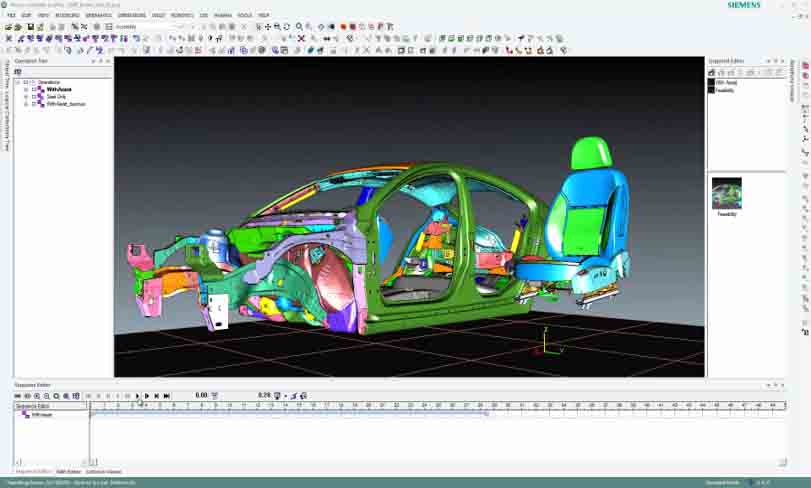Open the Modeling menu
Screen dimensions: 811x488
point(67,15)
